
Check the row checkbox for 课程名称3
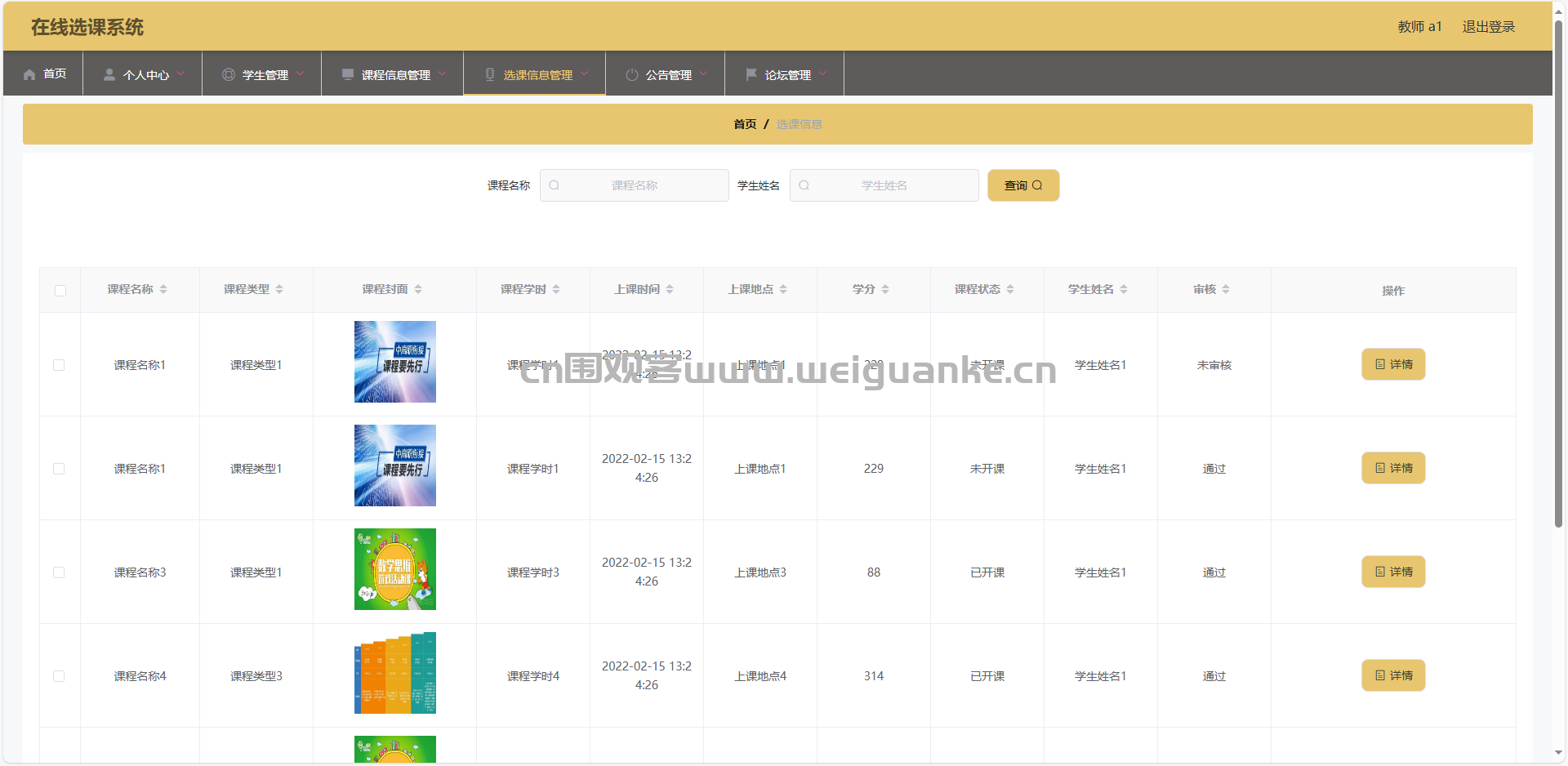(59, 572)
